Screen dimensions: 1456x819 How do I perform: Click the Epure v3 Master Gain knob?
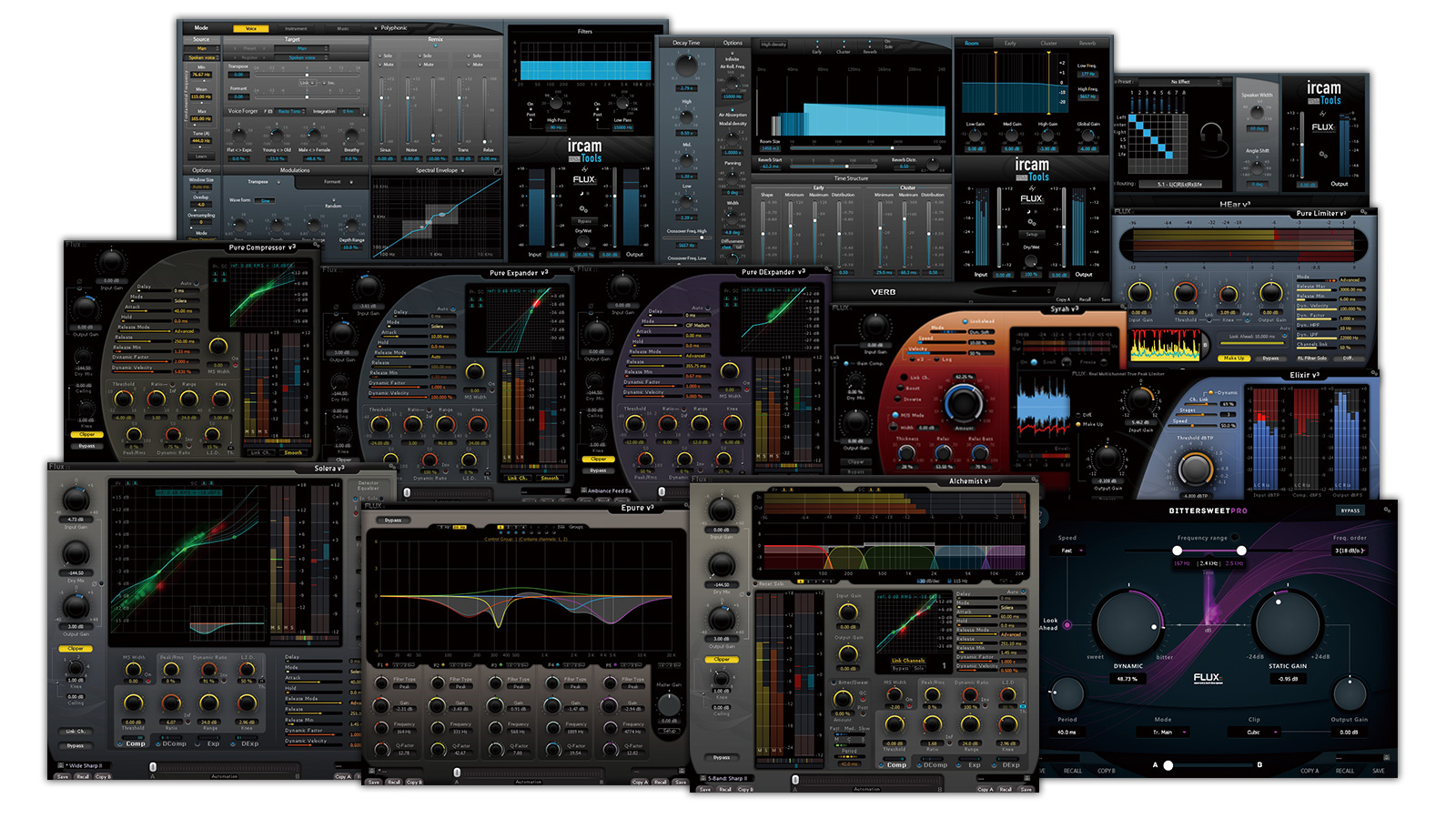pyautogui.click(x=669, y=704)
